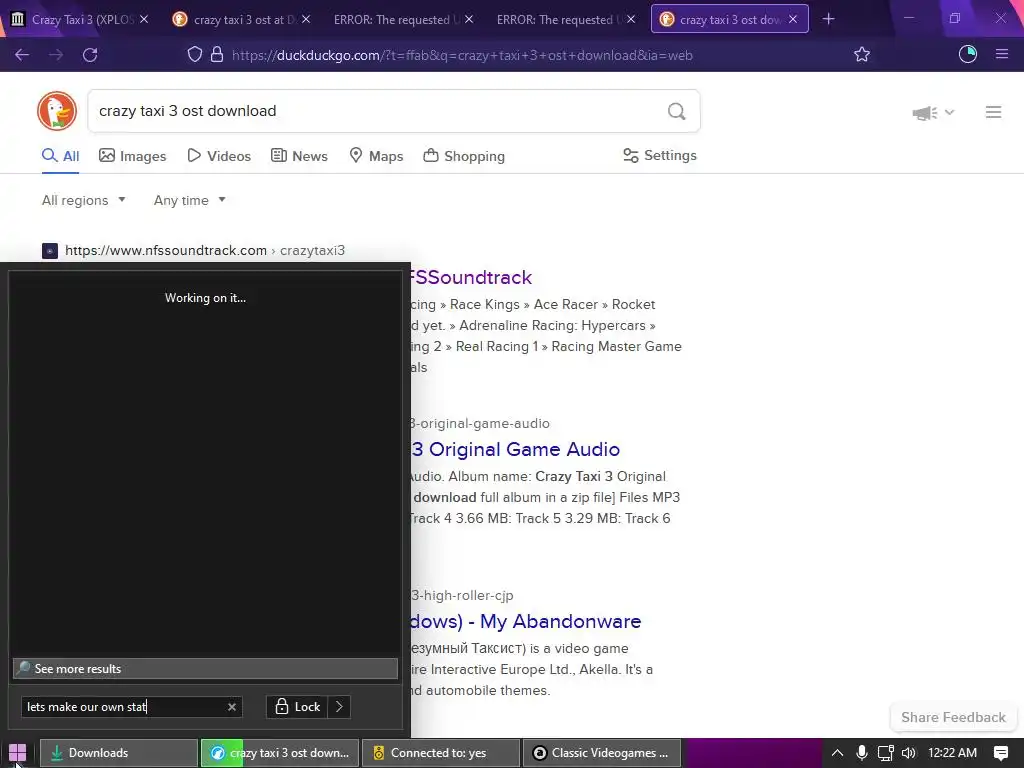The height and width of the screenshot is (768, 1024).
Task: Open the DuckDuckGo hamburger side menu
Action: (993, 112)
